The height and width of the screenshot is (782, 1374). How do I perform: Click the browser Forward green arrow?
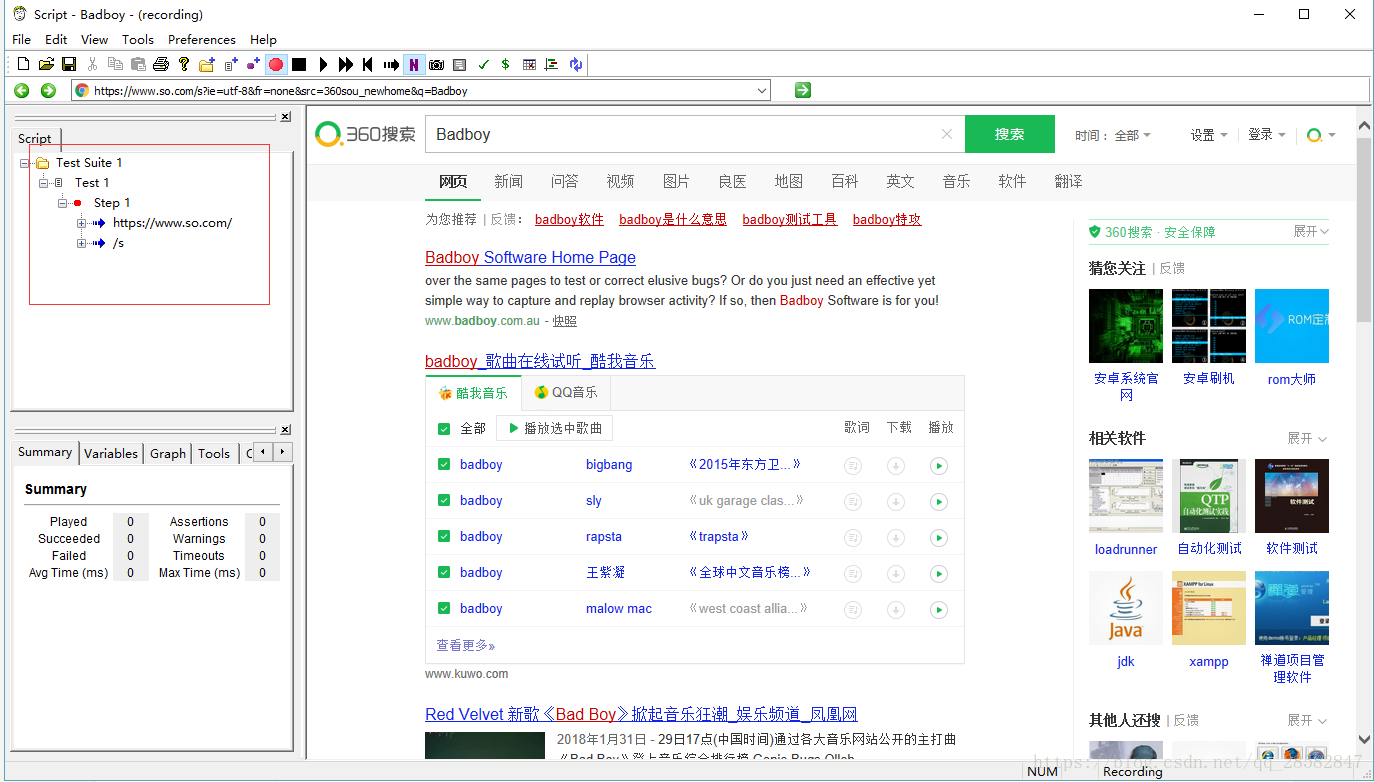pos(48,90)
